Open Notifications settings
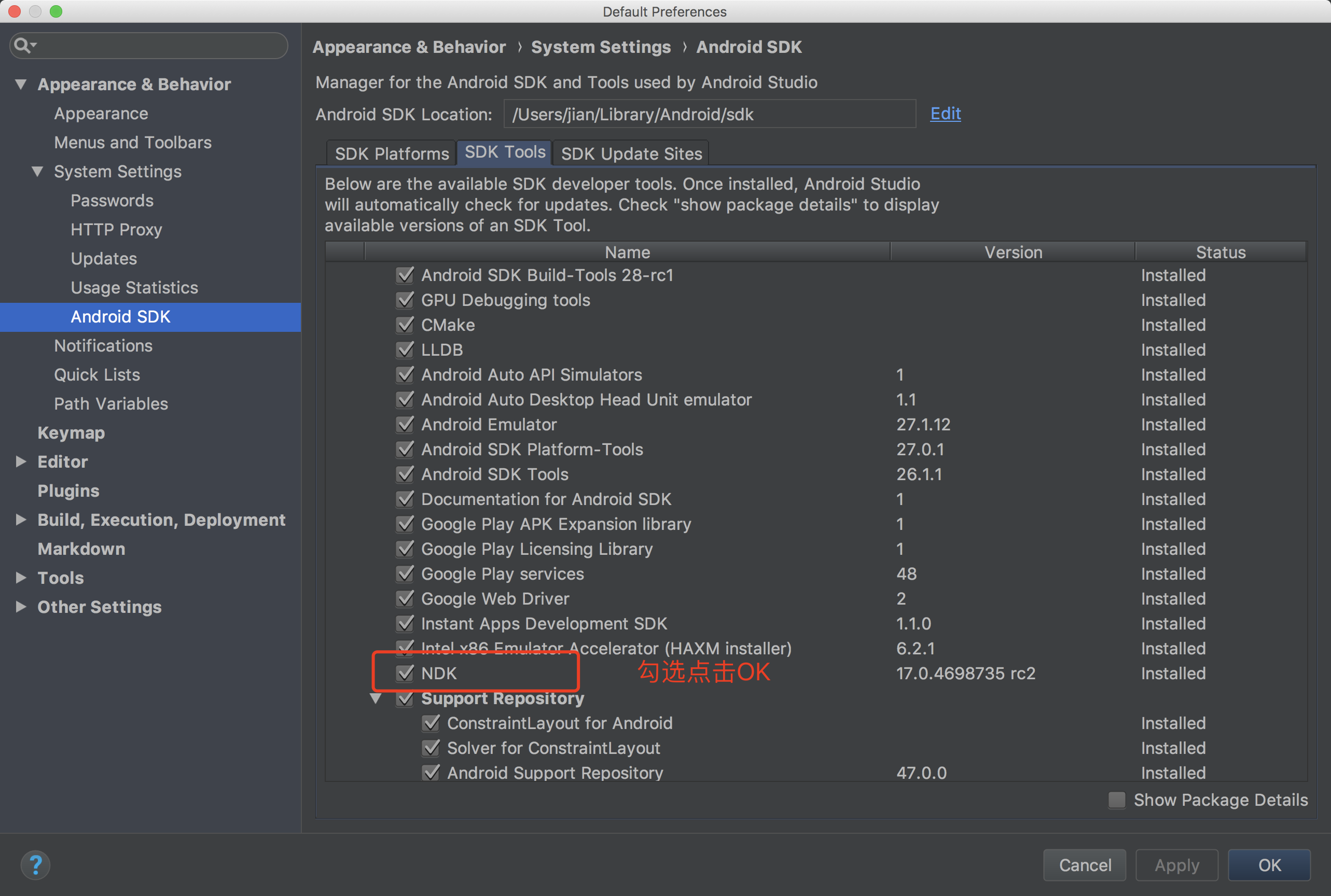The height and width of the screenshot is (896, 1331). click(x=103, y=345)
